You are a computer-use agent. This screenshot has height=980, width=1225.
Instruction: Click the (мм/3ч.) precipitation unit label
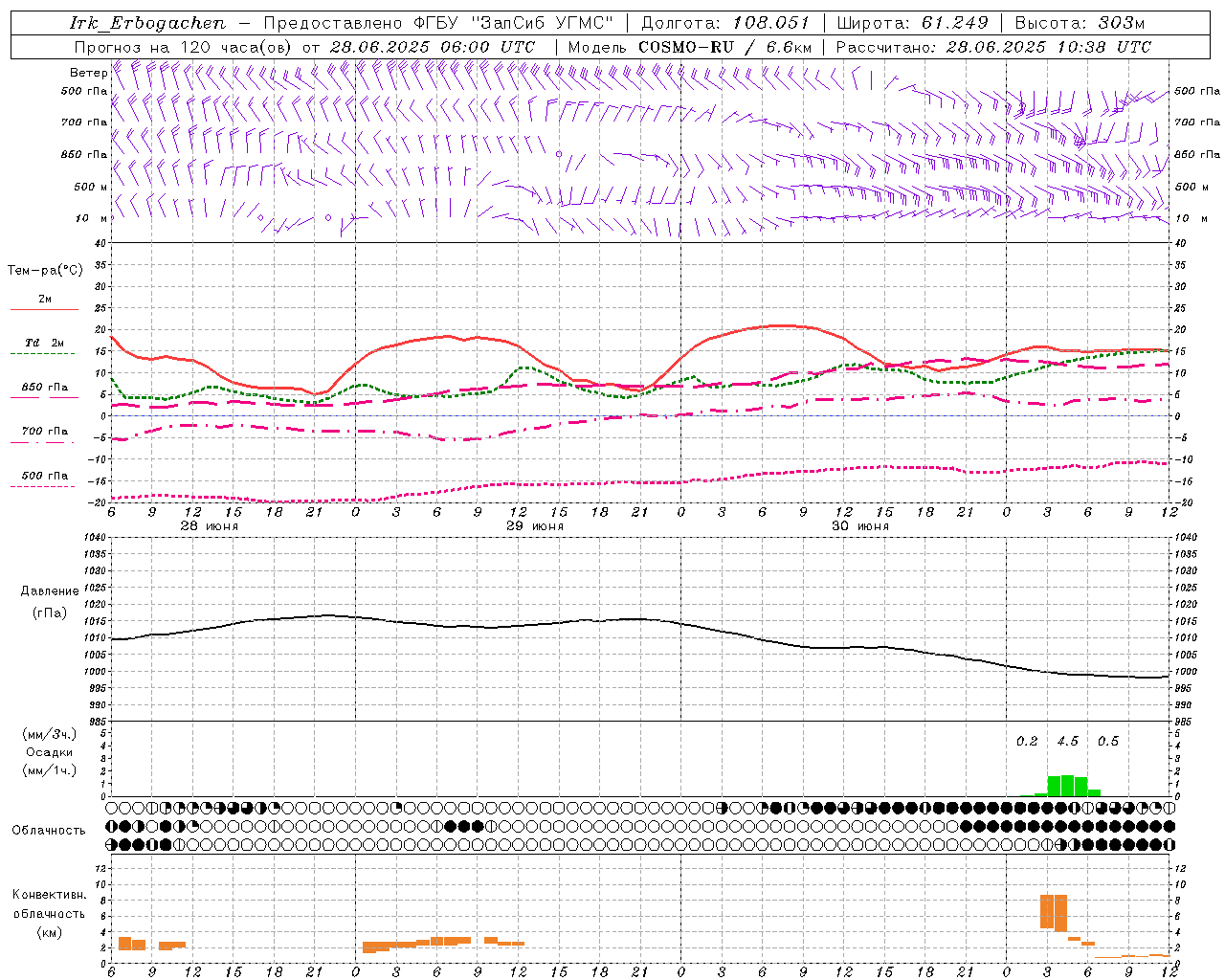[50, 734]
